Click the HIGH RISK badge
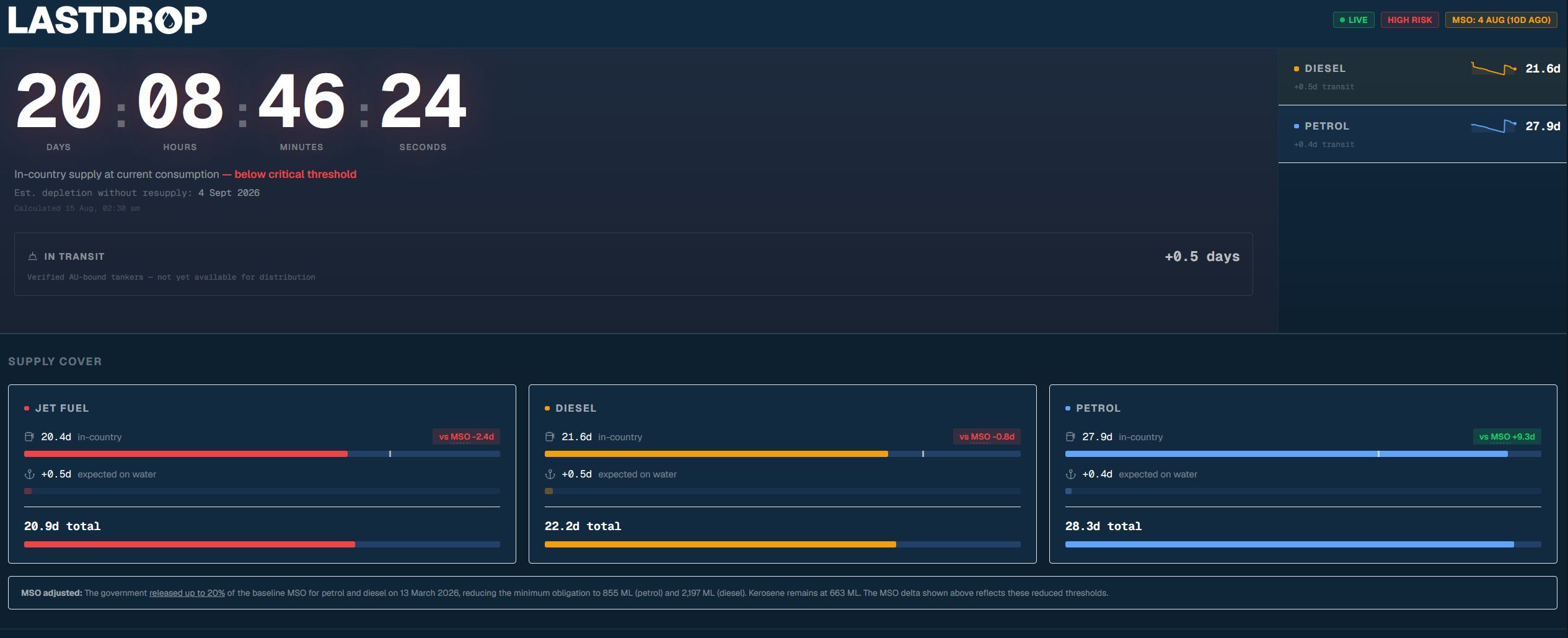Image resolution: width=1568 pixels, height=638 pixels. 1410,20
